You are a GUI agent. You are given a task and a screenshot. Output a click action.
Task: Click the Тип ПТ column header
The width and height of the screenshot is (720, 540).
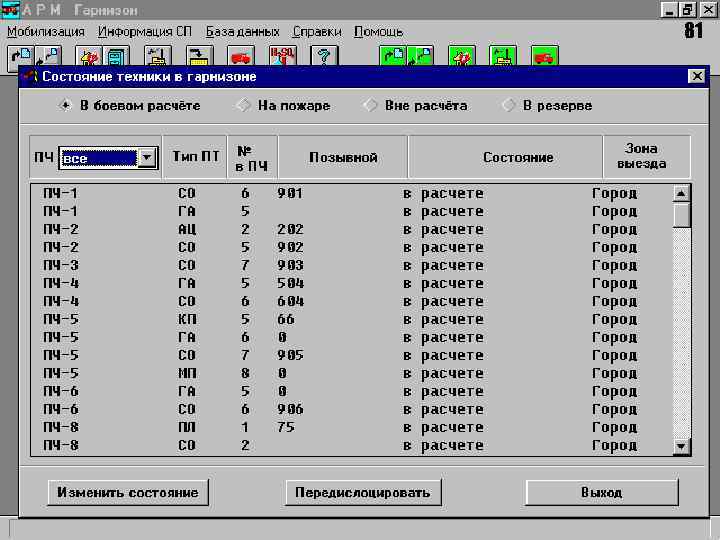[195, 157]
